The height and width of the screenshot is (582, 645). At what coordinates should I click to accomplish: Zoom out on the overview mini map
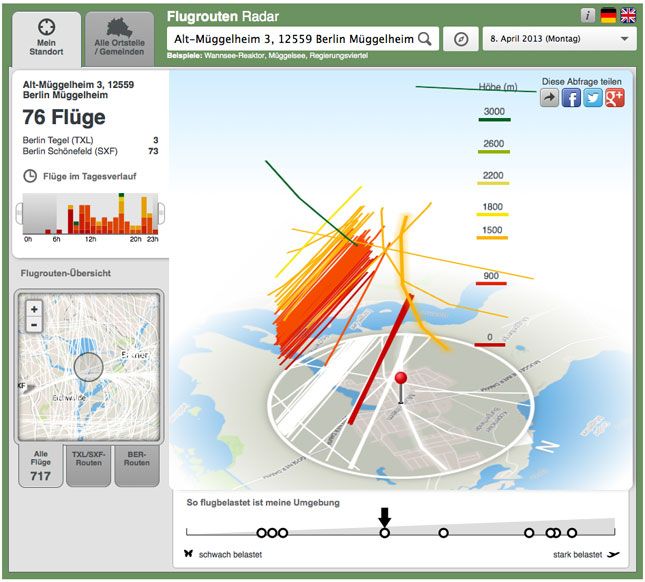pyautogui.click(x=34, y=325)
